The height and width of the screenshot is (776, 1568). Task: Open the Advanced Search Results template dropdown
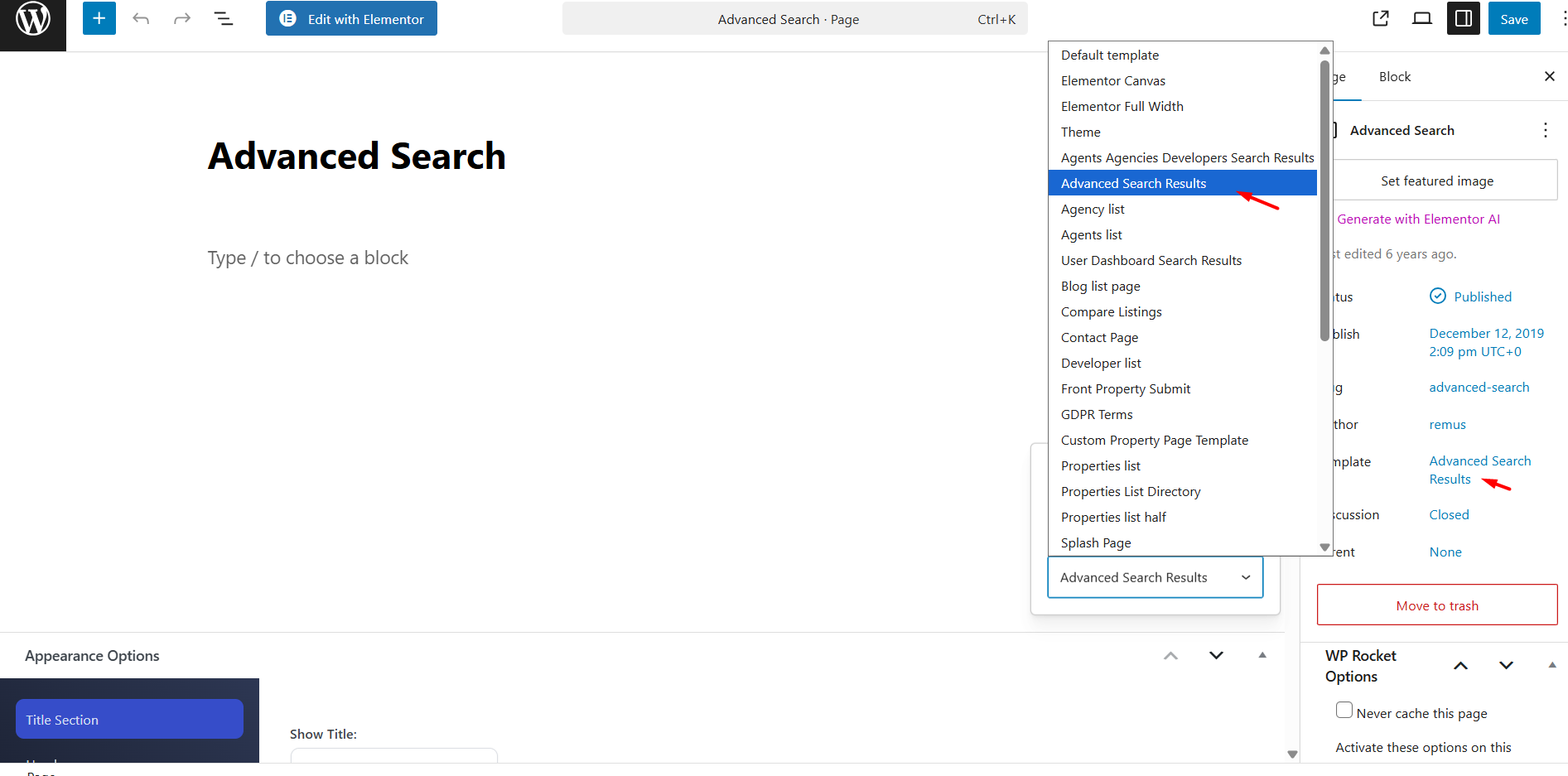[x=1155, y=577]
